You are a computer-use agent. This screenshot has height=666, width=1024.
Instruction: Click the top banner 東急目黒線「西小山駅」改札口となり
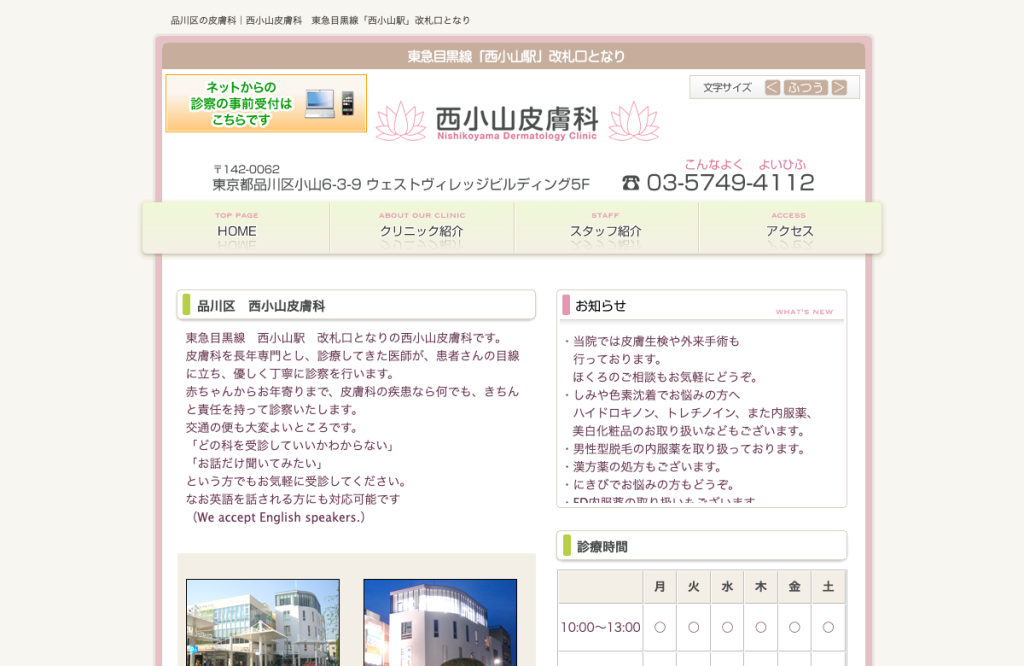coord(517,56)
